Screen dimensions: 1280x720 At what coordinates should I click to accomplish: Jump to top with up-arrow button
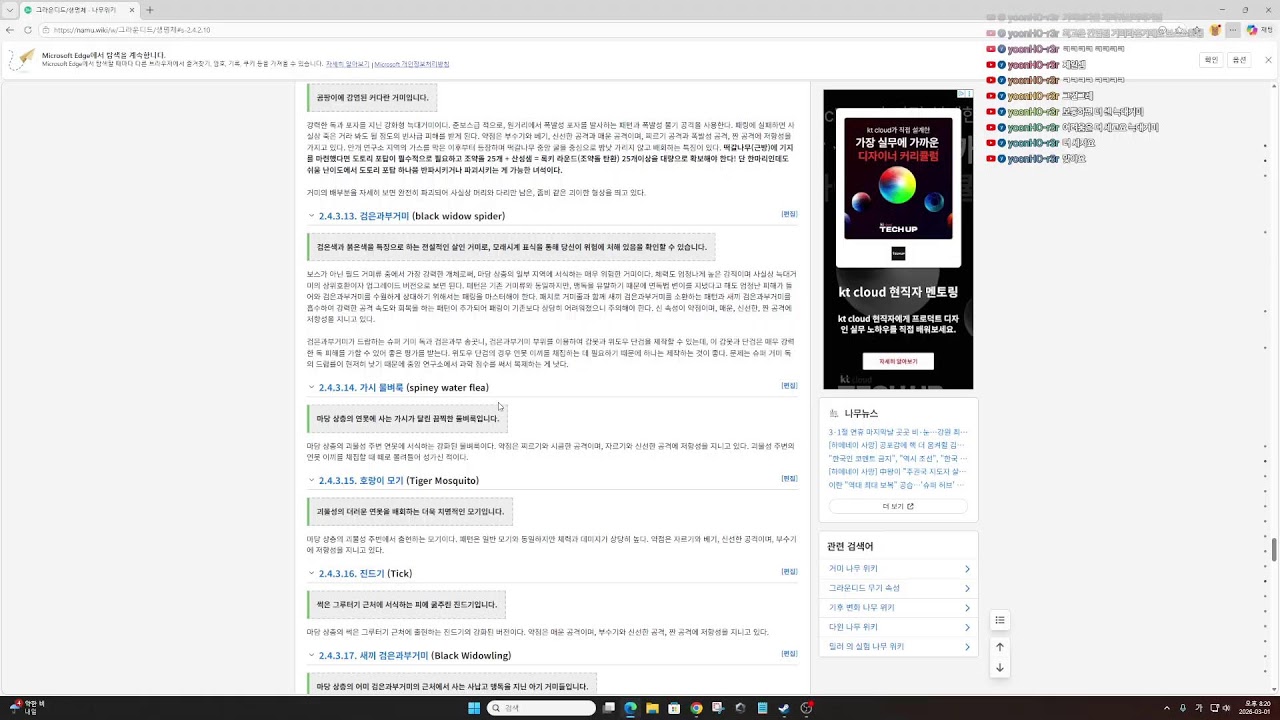pos(999,647)
